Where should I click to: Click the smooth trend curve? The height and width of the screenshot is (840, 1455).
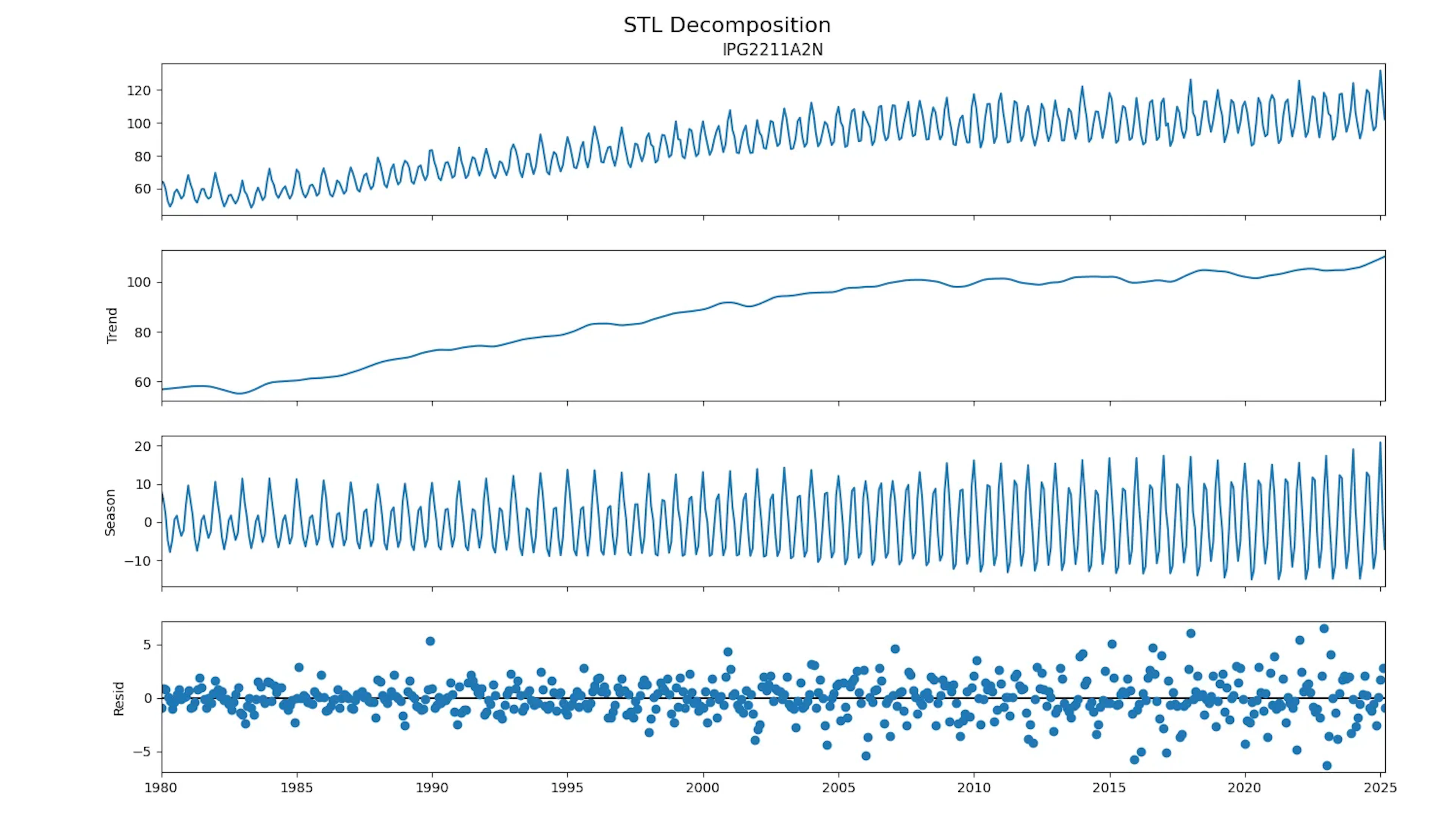[x=808, y=296]
